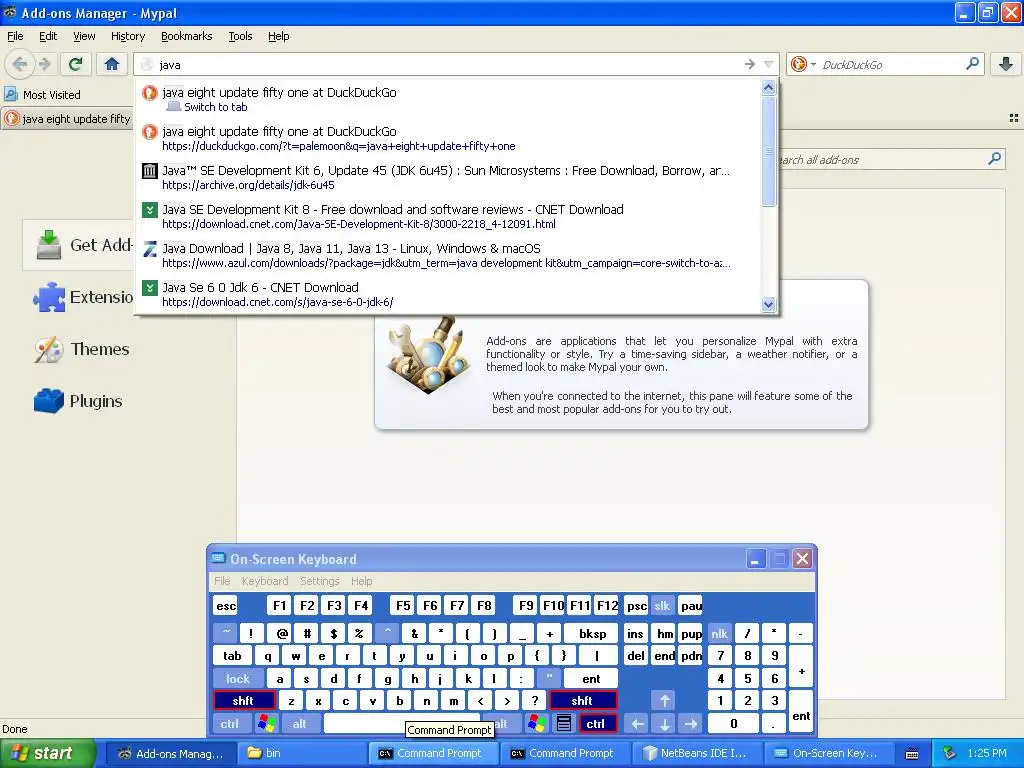Select the Themes category

[82, 349]
